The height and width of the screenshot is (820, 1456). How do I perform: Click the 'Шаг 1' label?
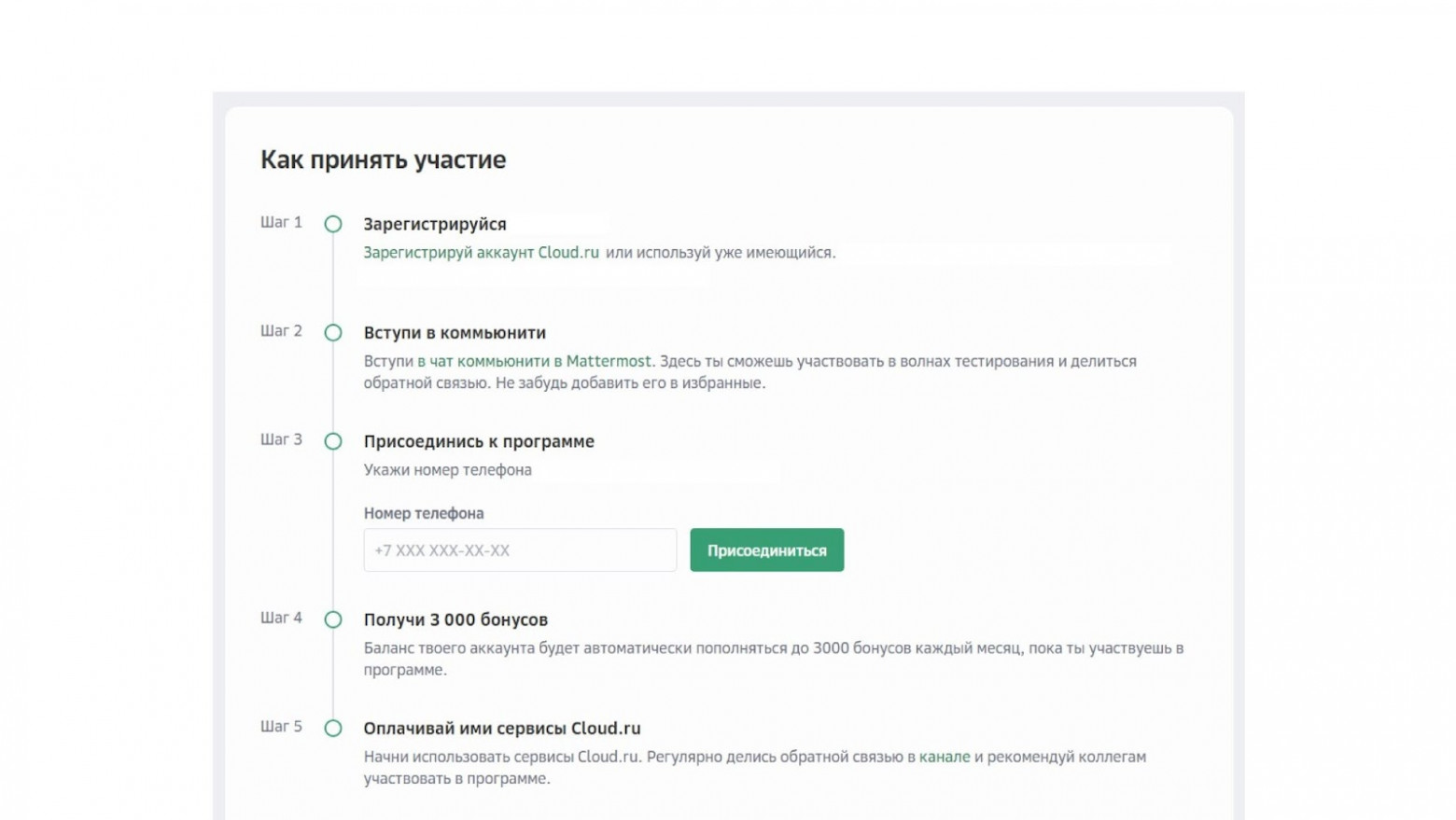pyautogui.click(x=281, y=222)
